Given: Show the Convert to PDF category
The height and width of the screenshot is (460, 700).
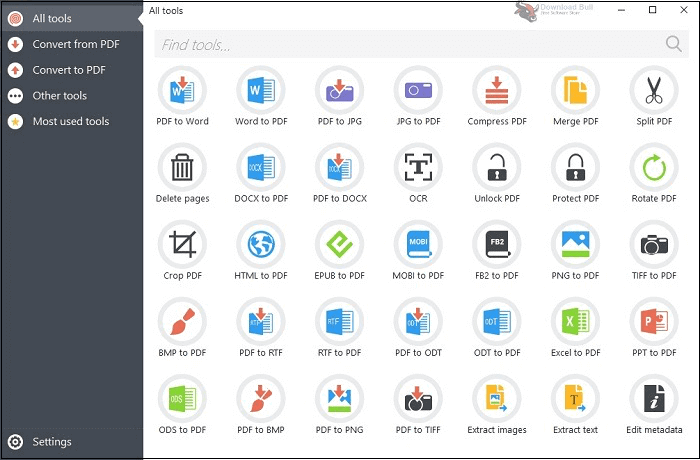Looking at the screenshot, I should click(x=71, y=70).
